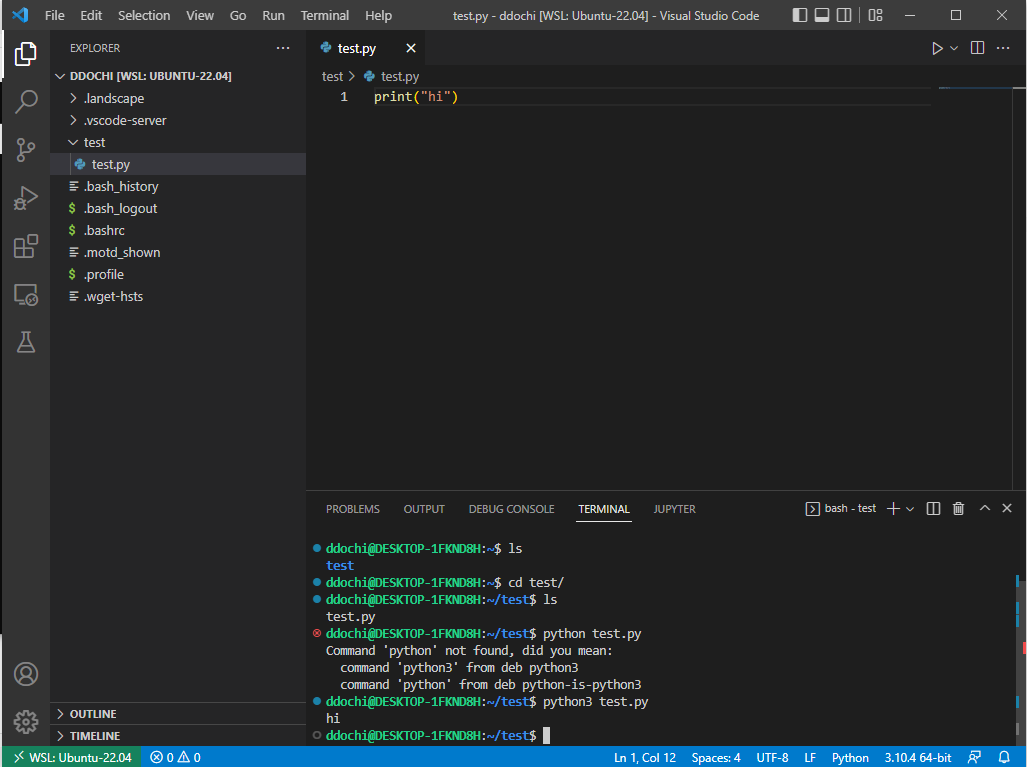1027x767 pixels.
Task: Open the Accounts menu icon
Action: 26,674
